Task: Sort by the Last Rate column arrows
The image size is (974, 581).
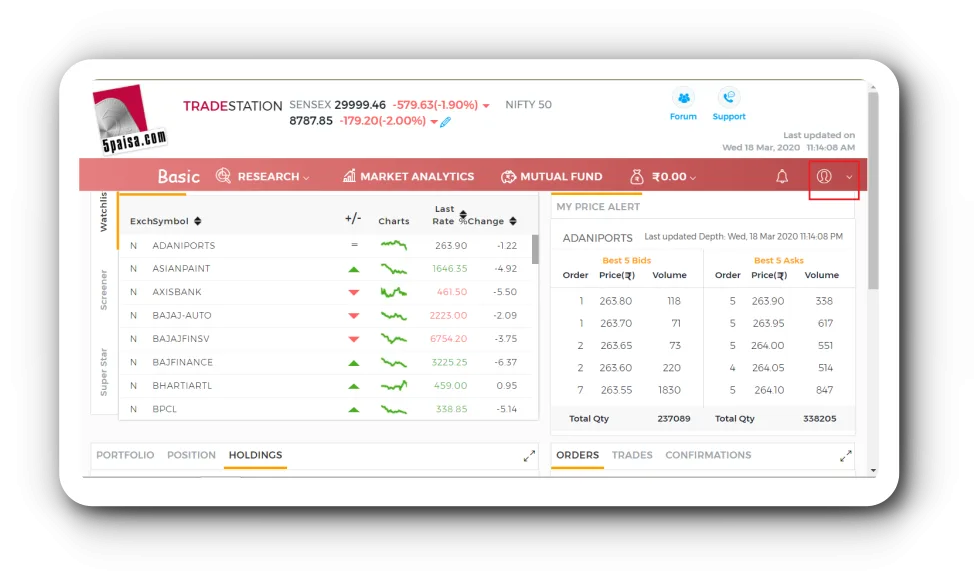Action: click(462, 213)
